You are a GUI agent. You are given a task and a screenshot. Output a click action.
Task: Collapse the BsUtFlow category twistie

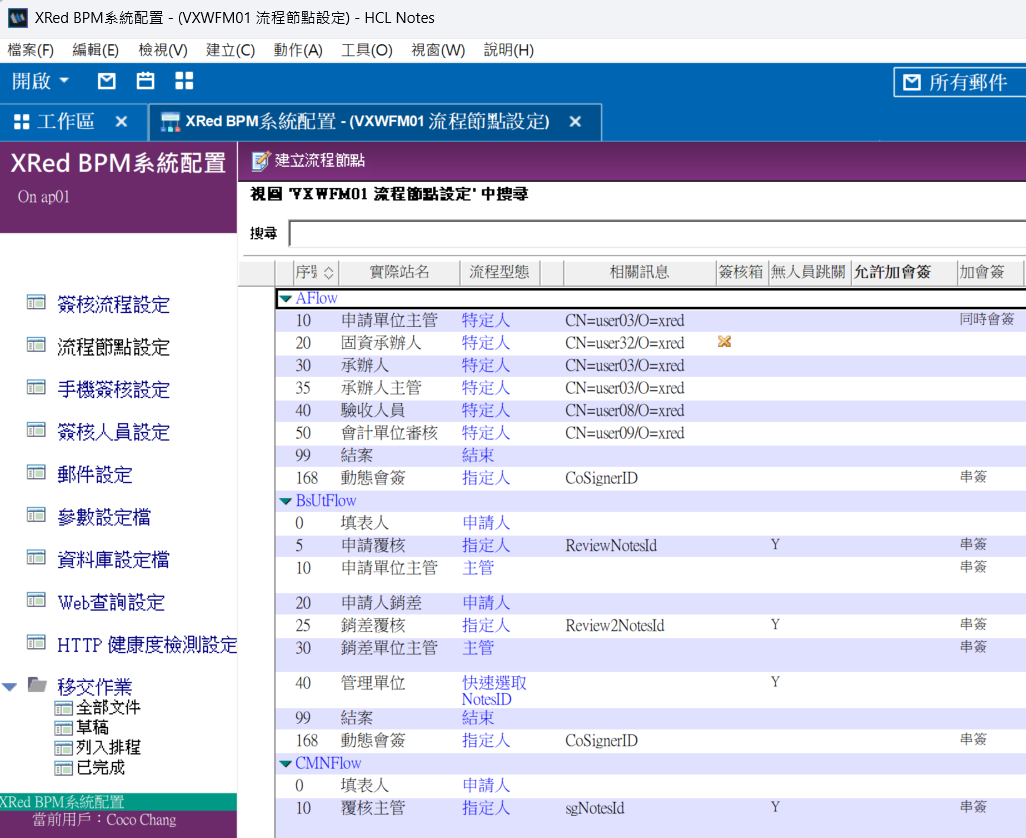pos(286,501)
